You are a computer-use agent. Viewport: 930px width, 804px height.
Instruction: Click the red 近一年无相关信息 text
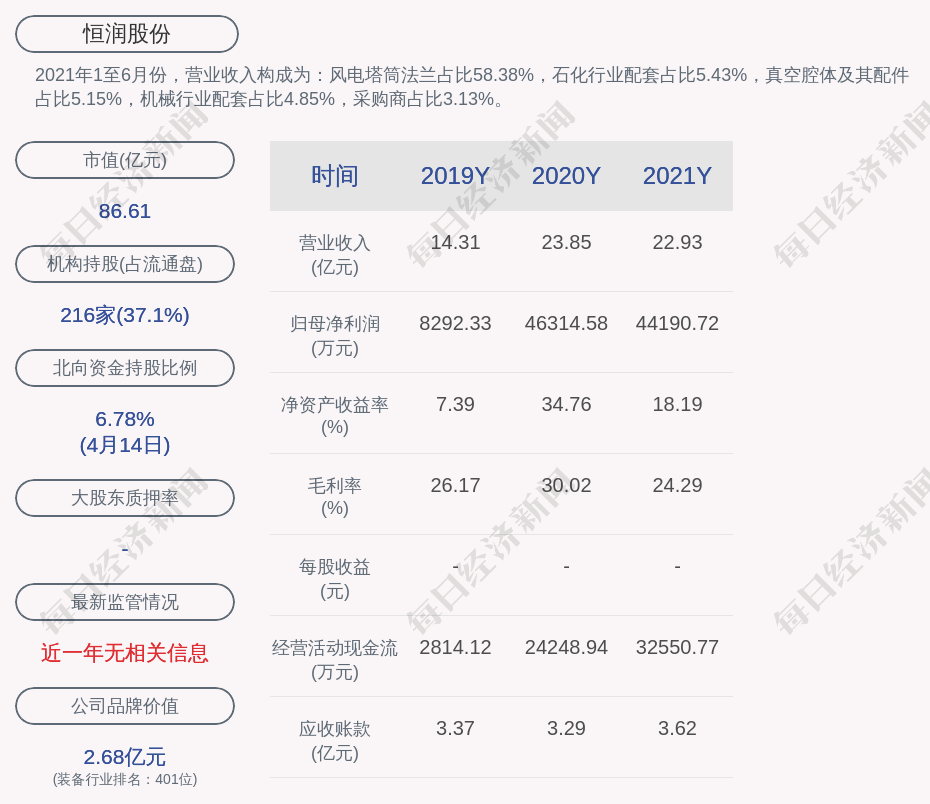(125, 653)
